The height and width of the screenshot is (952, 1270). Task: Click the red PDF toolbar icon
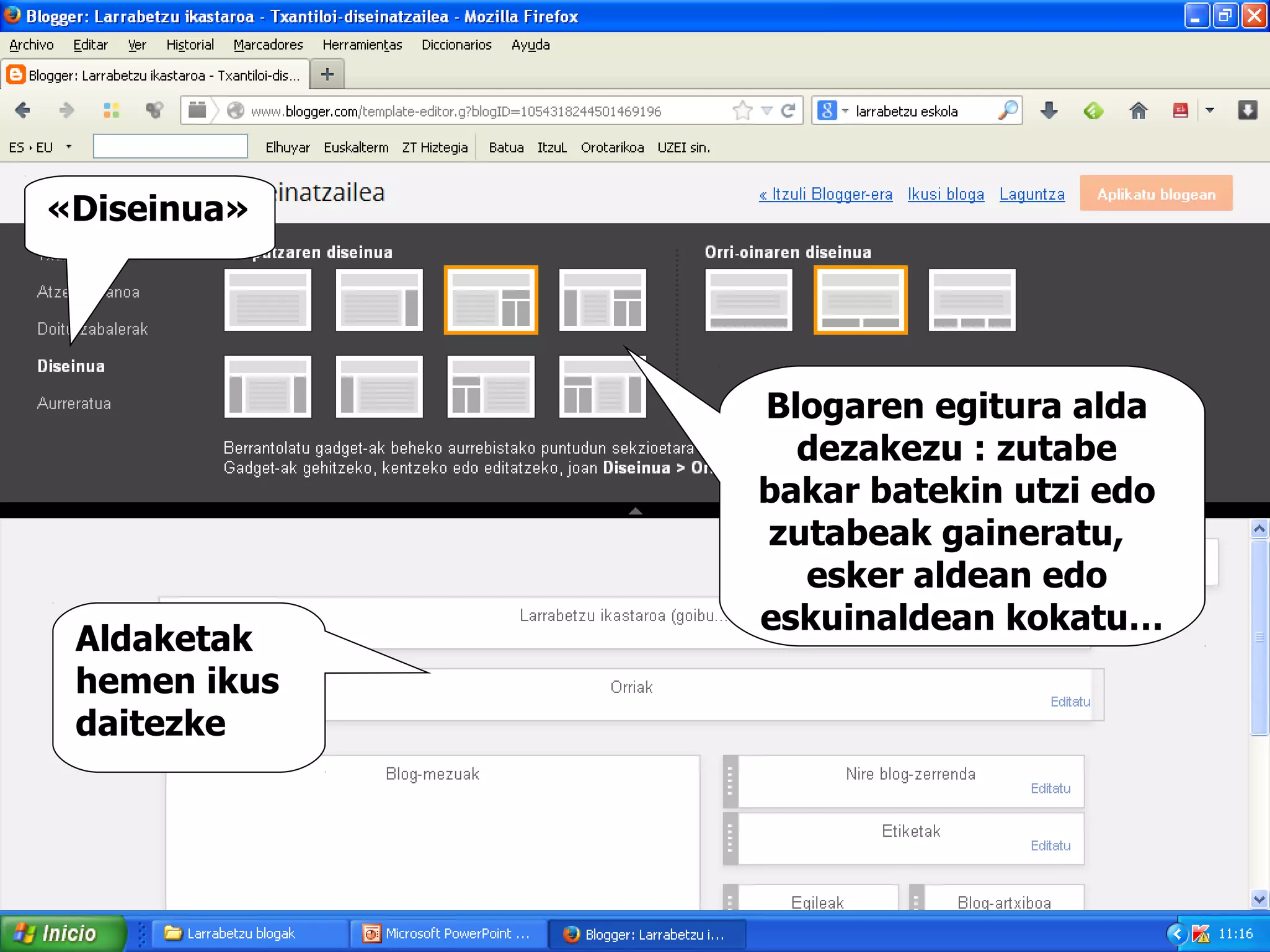(x=1180, y=111)
